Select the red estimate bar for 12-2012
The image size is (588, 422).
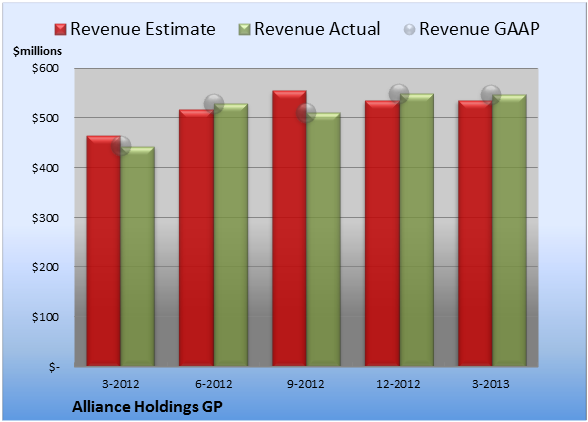click(x=382, y=233)
